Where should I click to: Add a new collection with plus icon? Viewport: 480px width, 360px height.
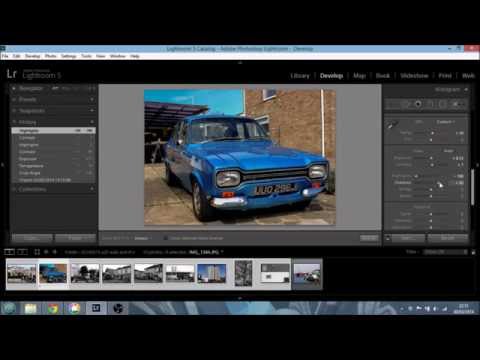pyautogui.click(x=92, y=189)
